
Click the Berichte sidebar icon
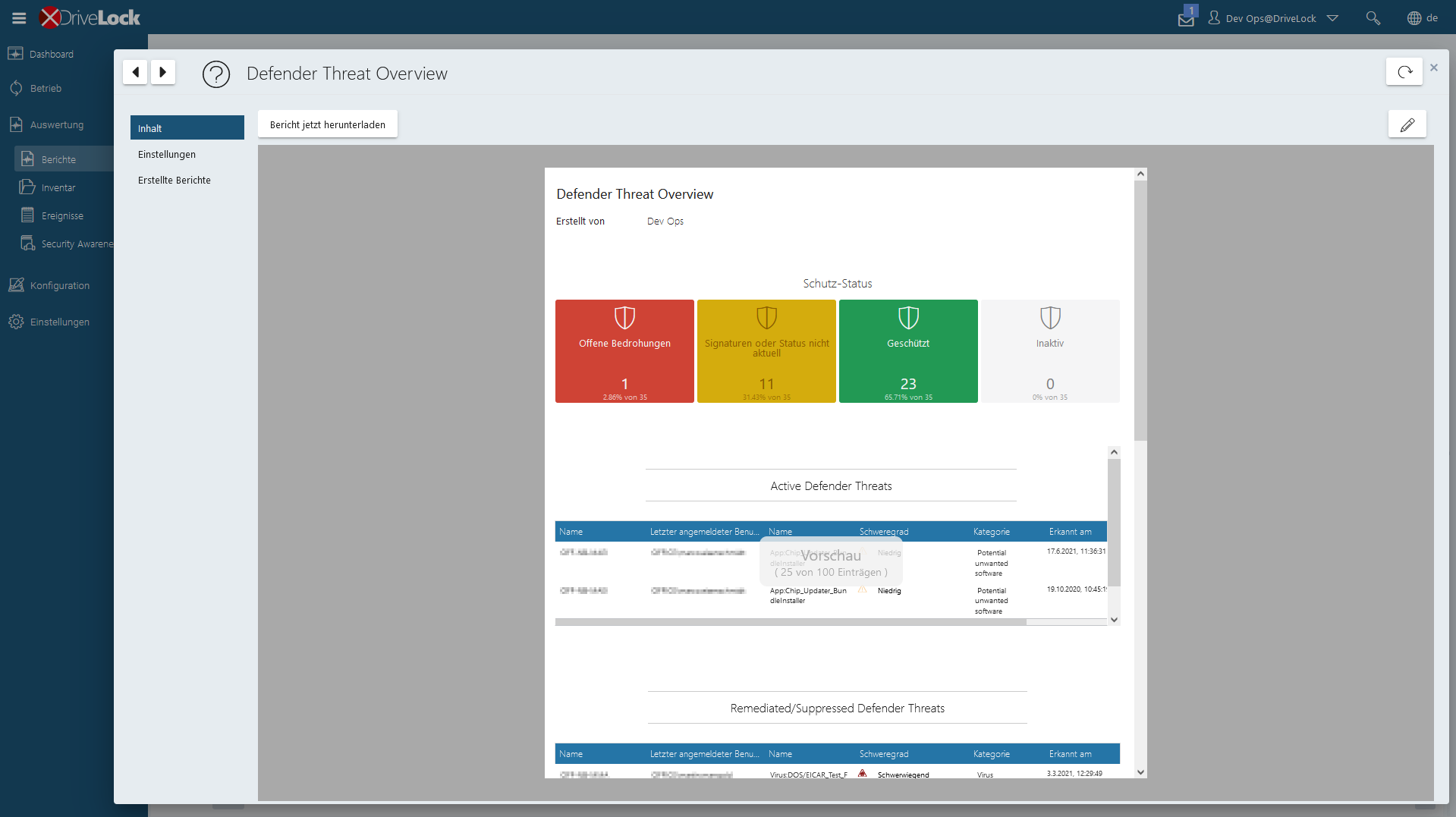[x=27, y=159]
